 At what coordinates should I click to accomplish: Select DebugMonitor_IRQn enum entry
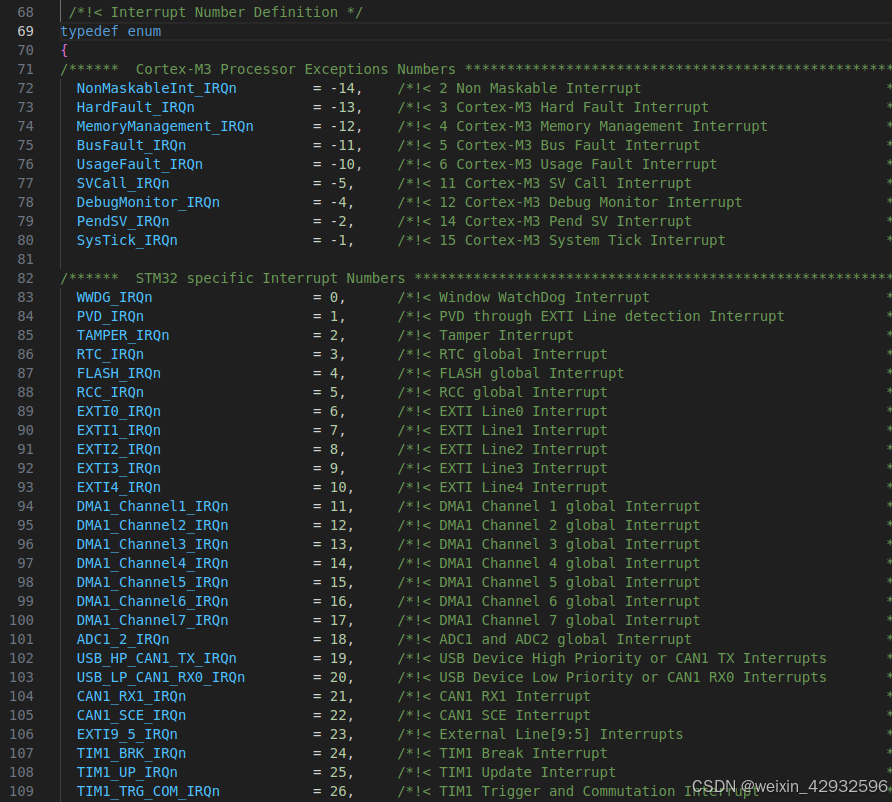pos(148,202)
